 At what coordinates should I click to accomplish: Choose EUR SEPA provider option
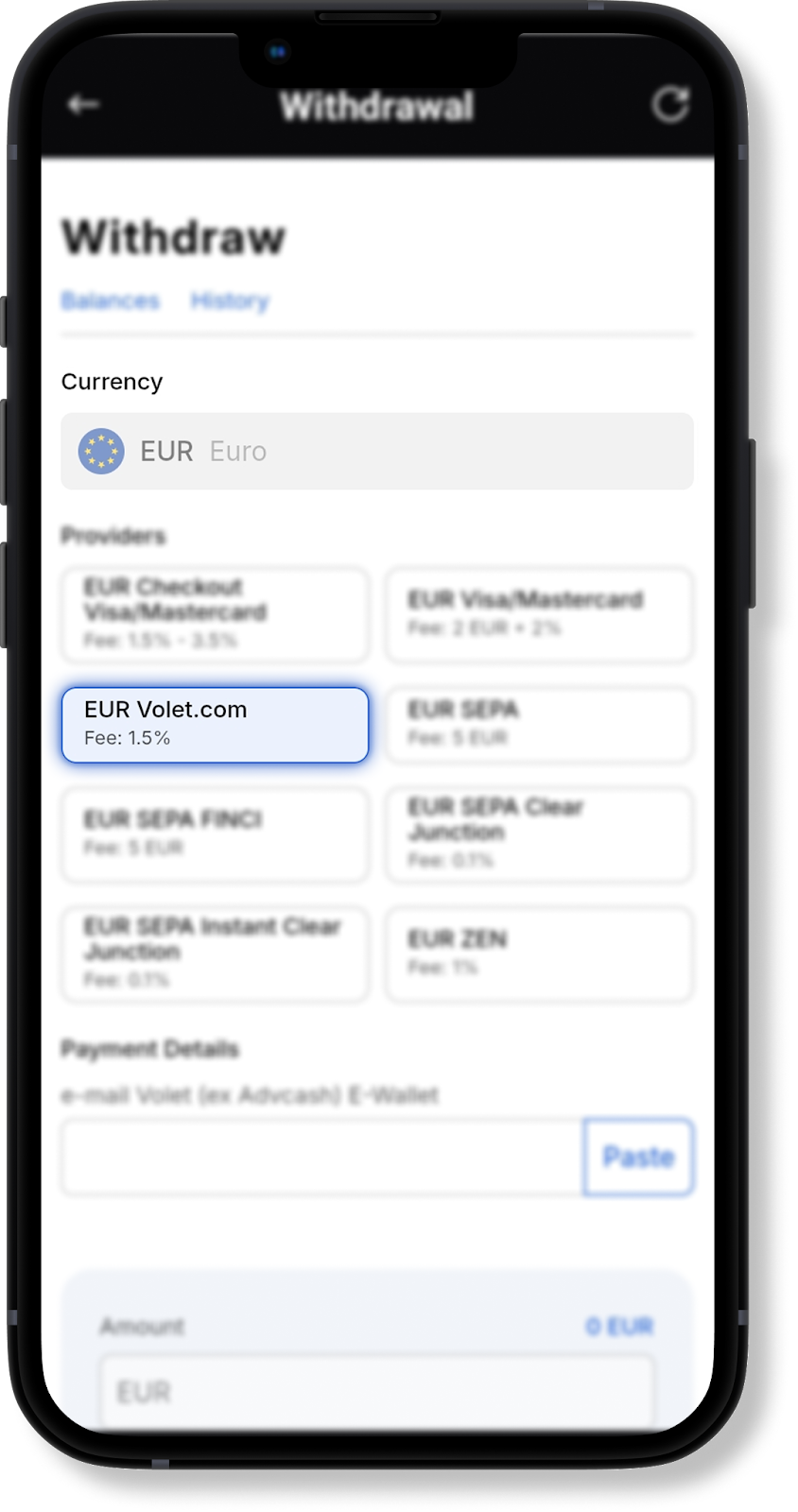pyautogui.click(x=539, y=725)
